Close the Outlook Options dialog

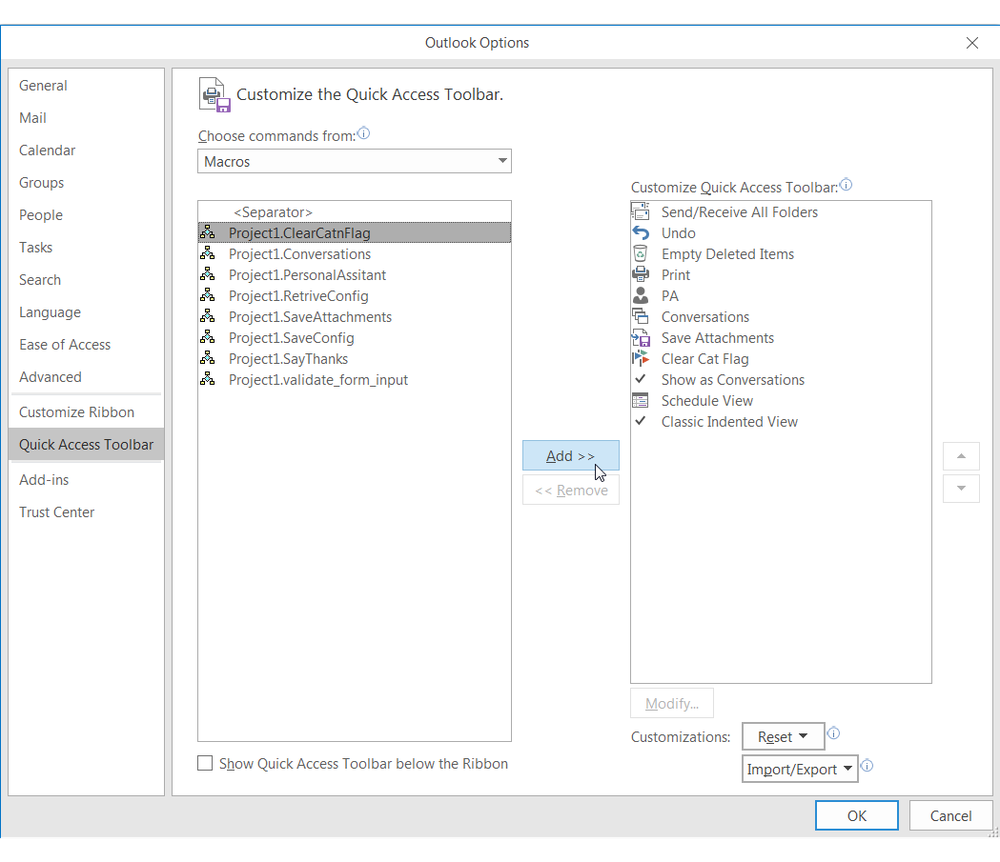coord(972,43)
